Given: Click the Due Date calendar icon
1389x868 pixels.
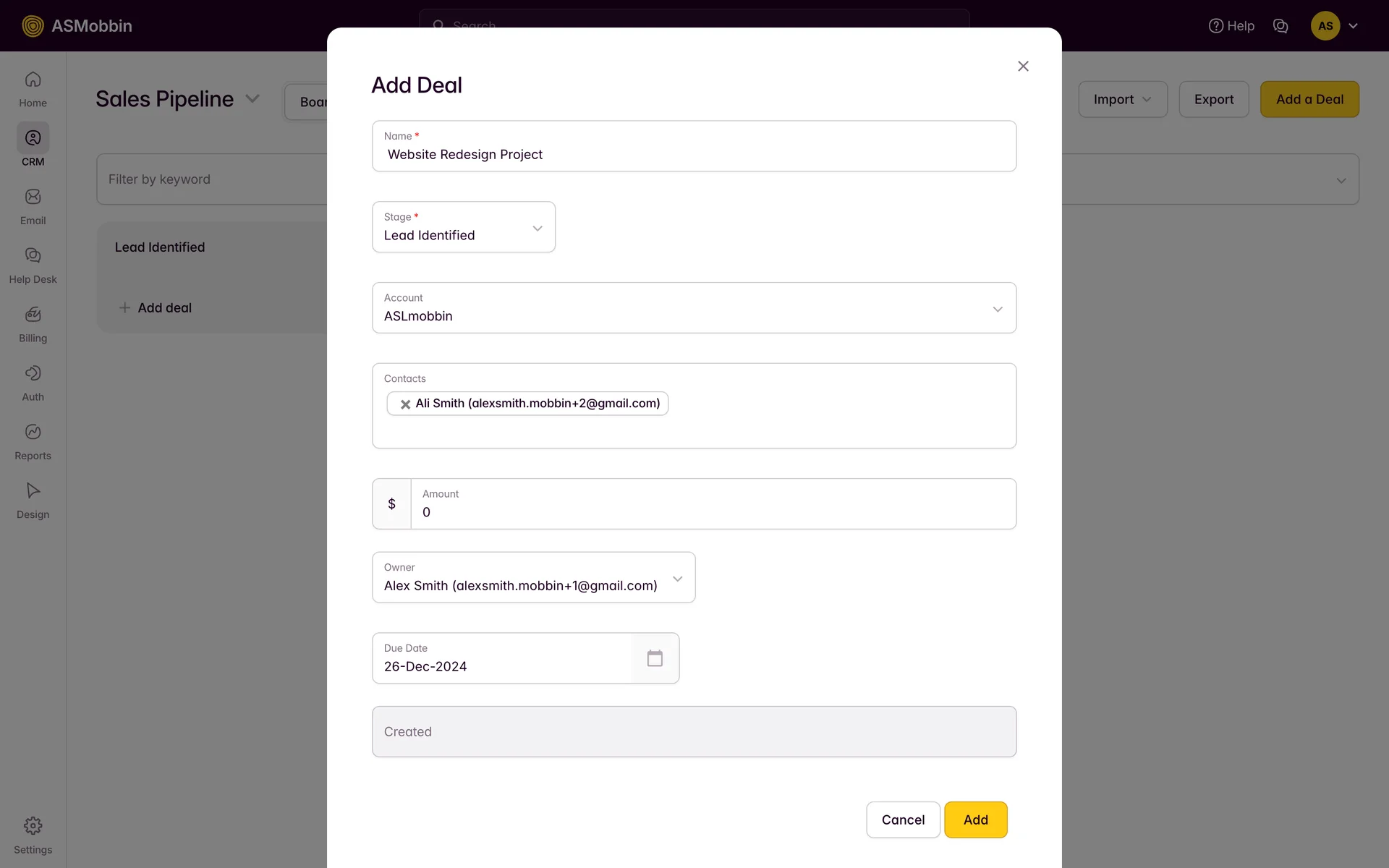Looking at the screenshot, I should pyautogui.click(x=654, y=658).
